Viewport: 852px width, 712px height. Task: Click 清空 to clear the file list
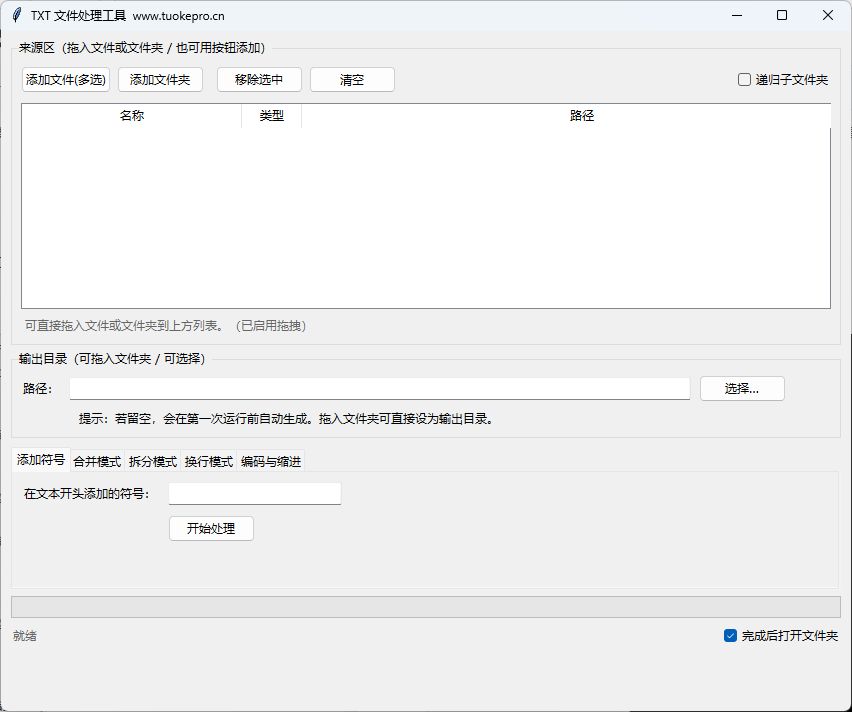pyautogui.click(x=352, y=79)
